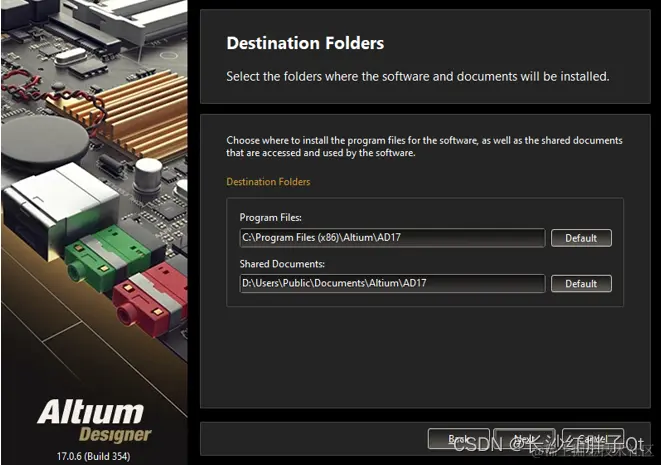Screen dimensions: 661x465
Task: Click the Shared Documents path input field
Action: pyautogui.click(x=392, y=283)
